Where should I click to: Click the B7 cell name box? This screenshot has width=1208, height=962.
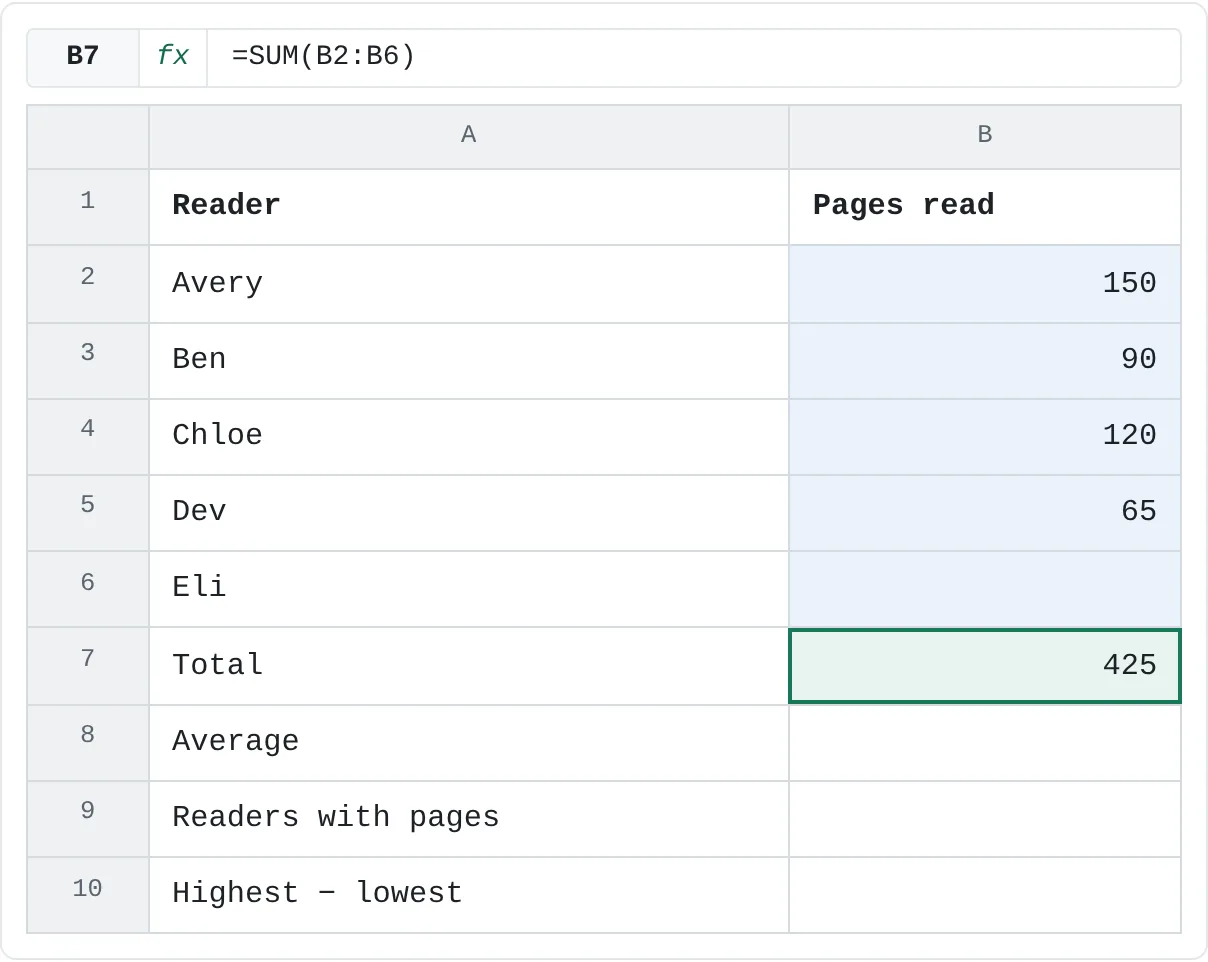coord(83,57)
